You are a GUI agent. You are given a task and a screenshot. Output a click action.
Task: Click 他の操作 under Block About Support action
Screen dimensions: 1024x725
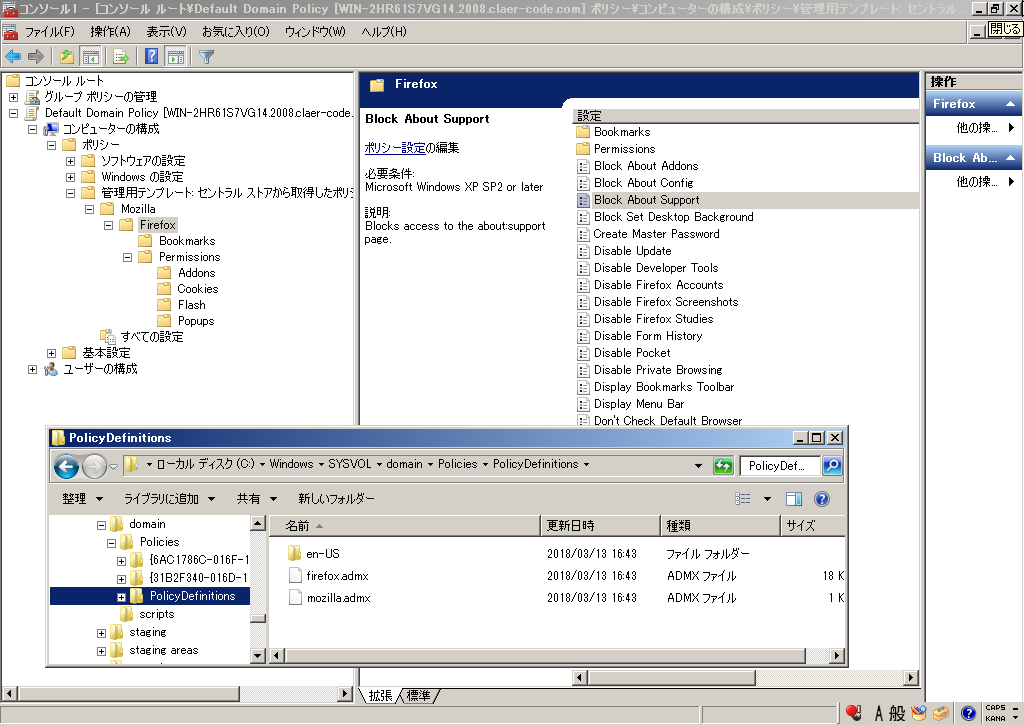(976, 182)
